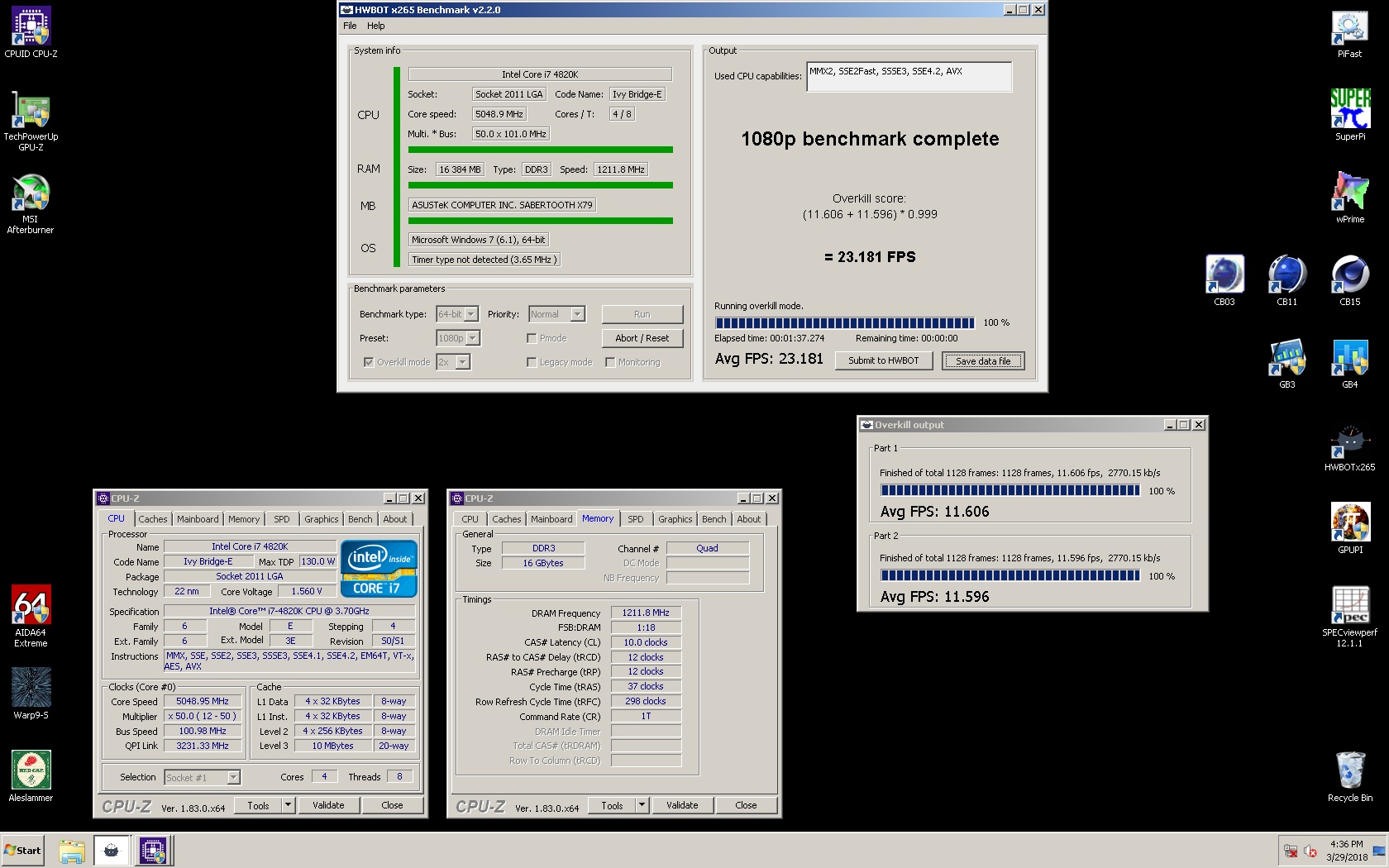
Task: Open CB03 Cinebench shortcut
Action: pos(1224,280)
